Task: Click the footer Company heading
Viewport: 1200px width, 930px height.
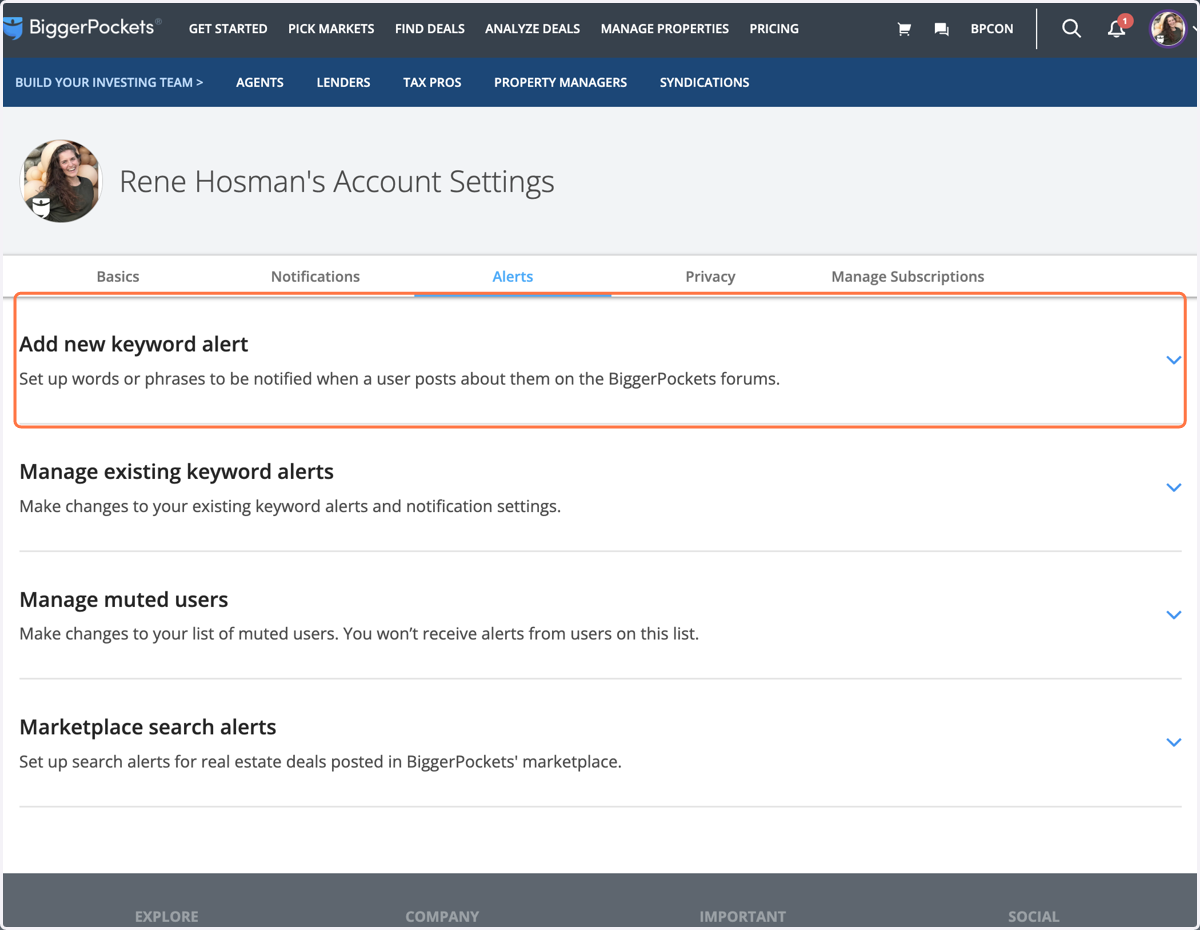Action: (x=442, y=916)
